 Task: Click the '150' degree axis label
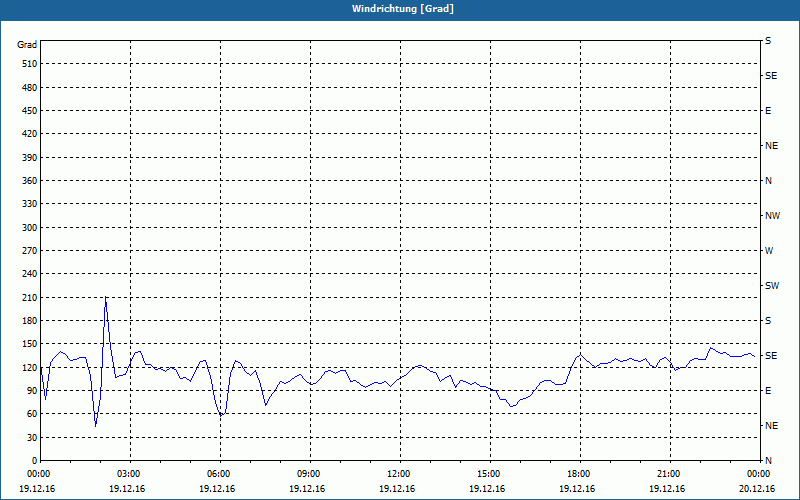[30, 344]
